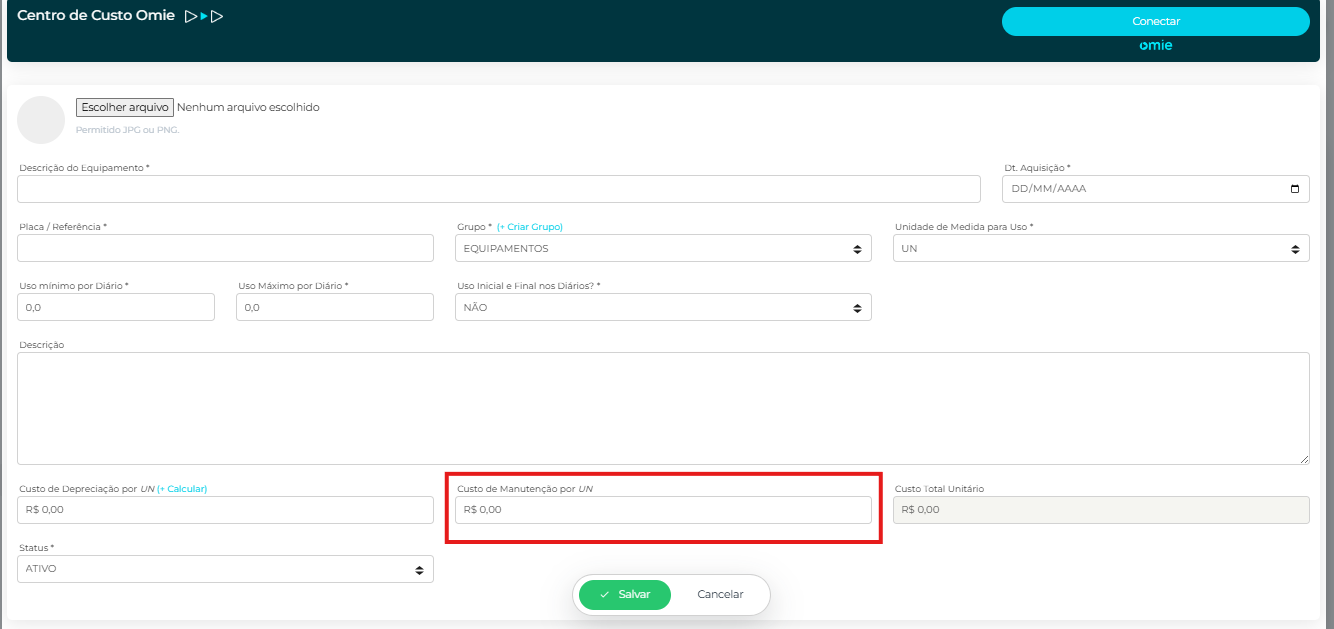Click the Omie logo under Conectar

pyautogui.click(x=1155, y=46)
